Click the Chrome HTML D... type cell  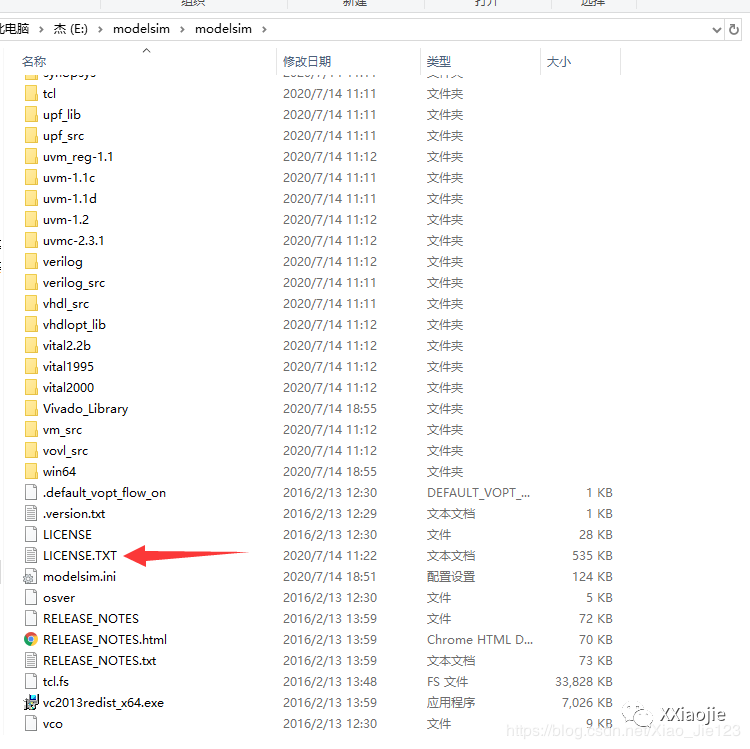pyautogui.click(x=480, y=639)
